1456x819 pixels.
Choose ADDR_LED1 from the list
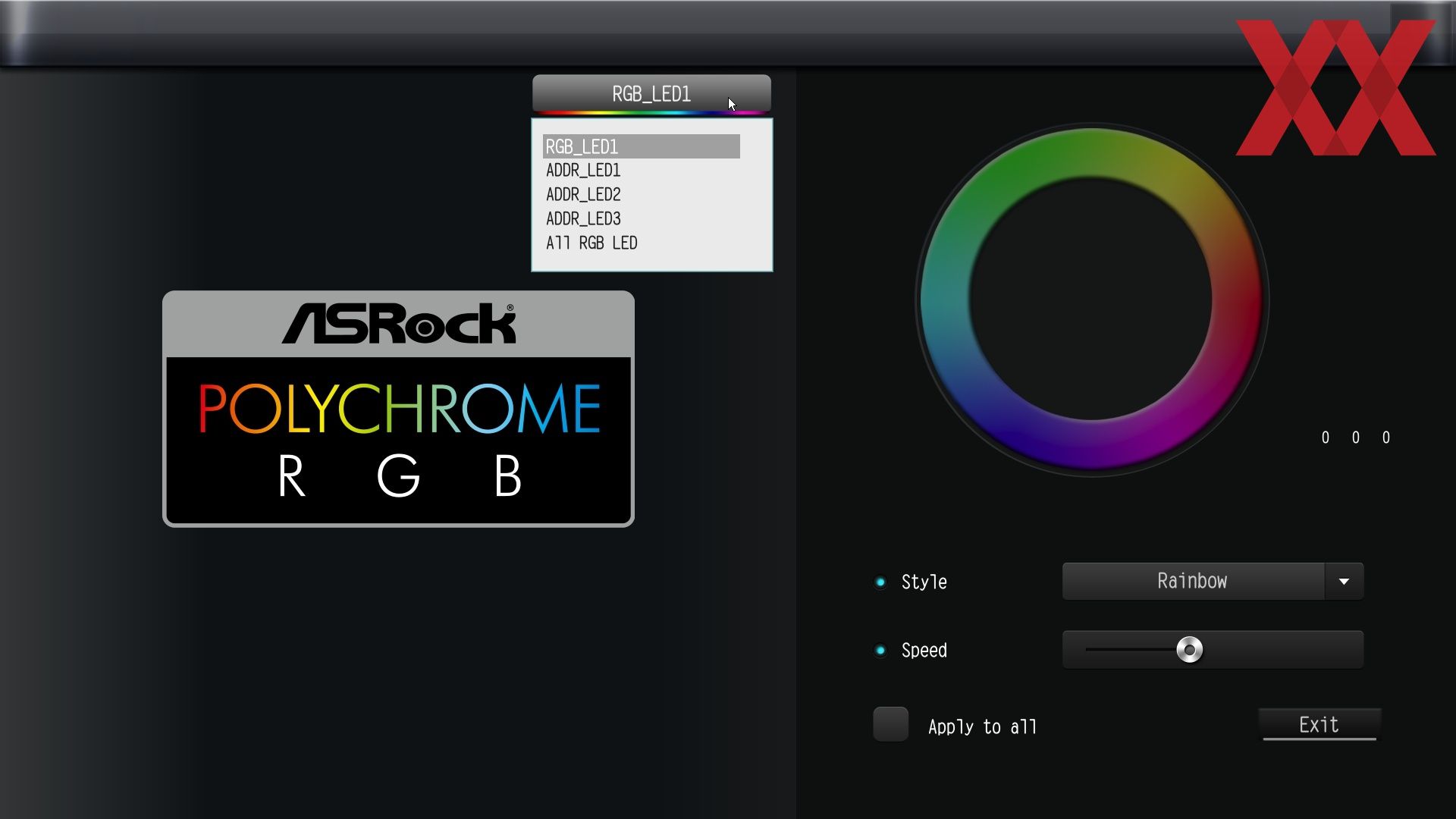coord(583,171)
